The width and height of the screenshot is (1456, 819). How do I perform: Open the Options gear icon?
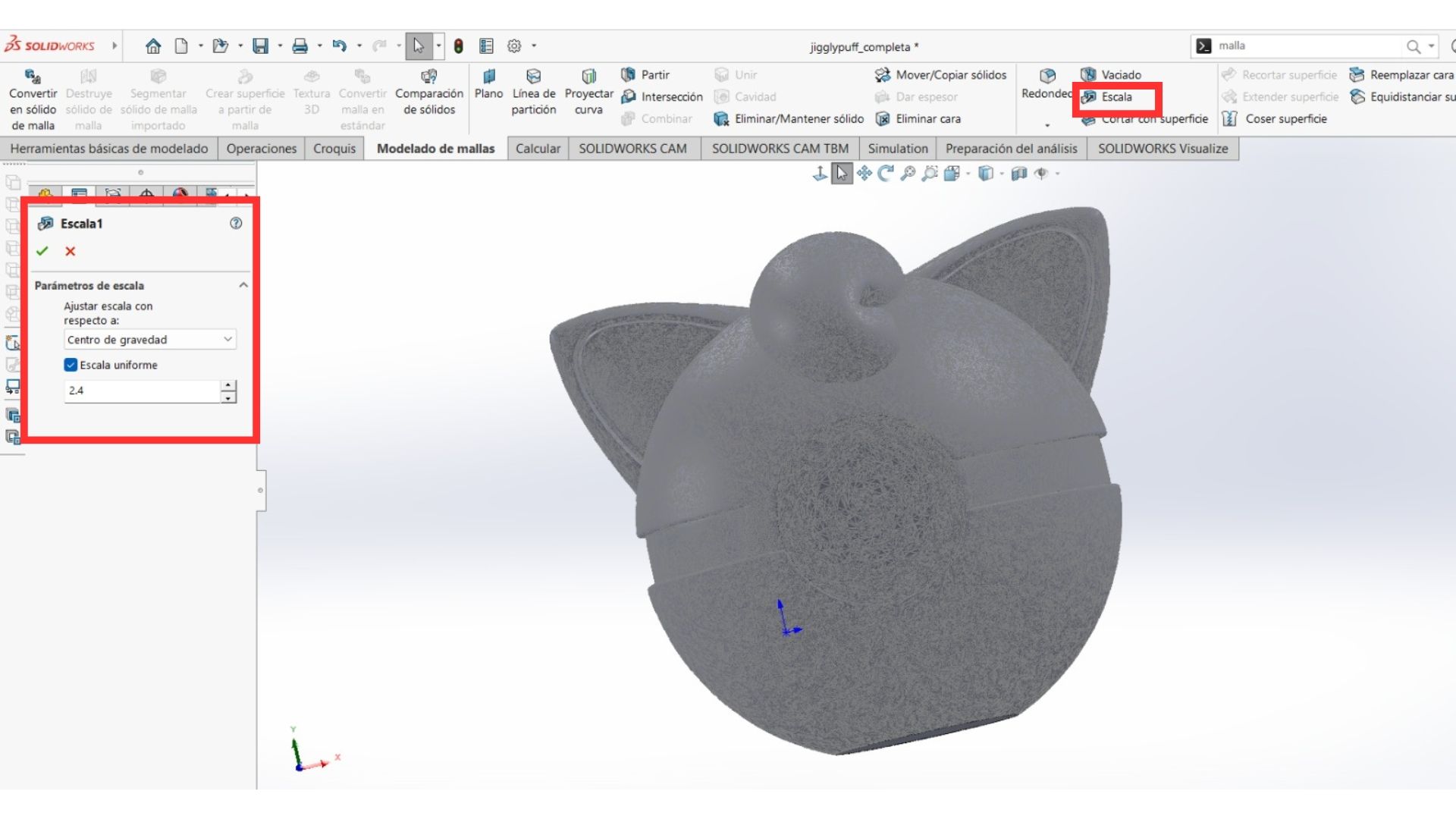click(514, 46)
